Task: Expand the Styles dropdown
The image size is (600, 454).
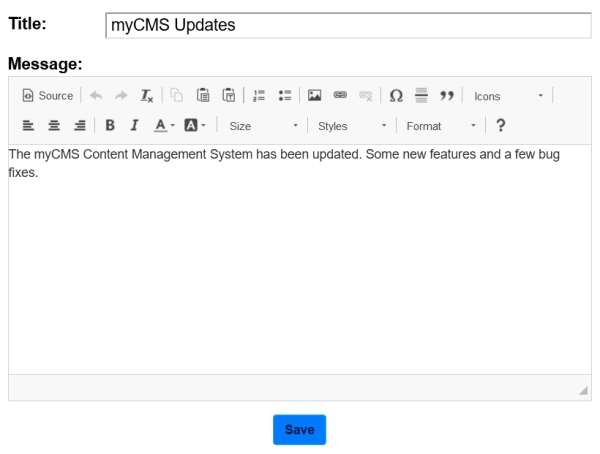Action: tap(351, 126)
